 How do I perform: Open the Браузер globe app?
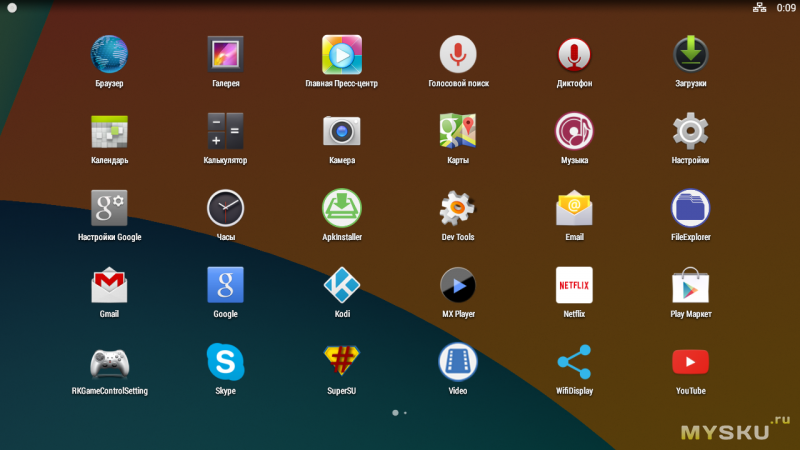pos(109,54)
